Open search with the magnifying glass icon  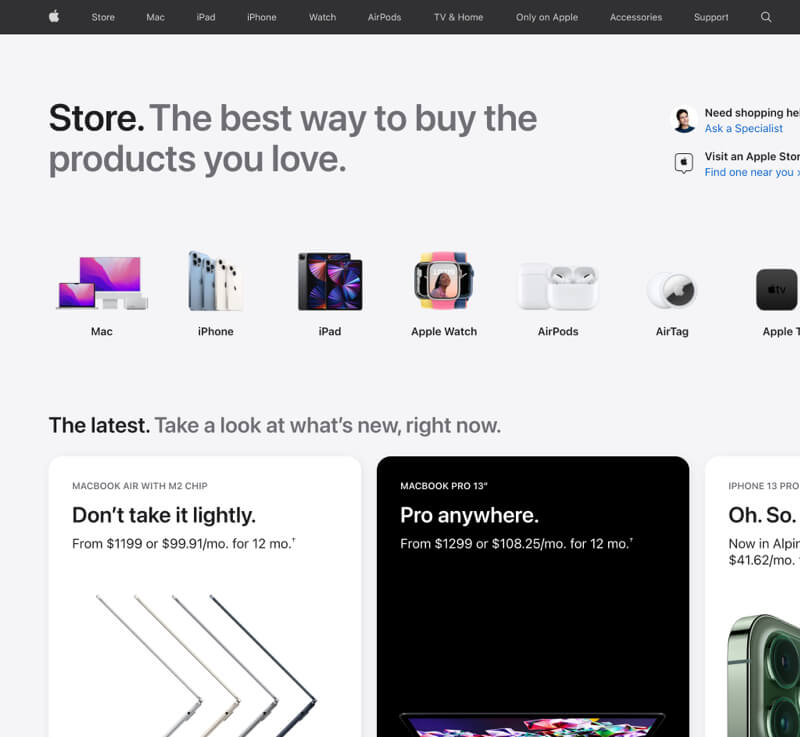pyautogui.click(x=765, y=17)
